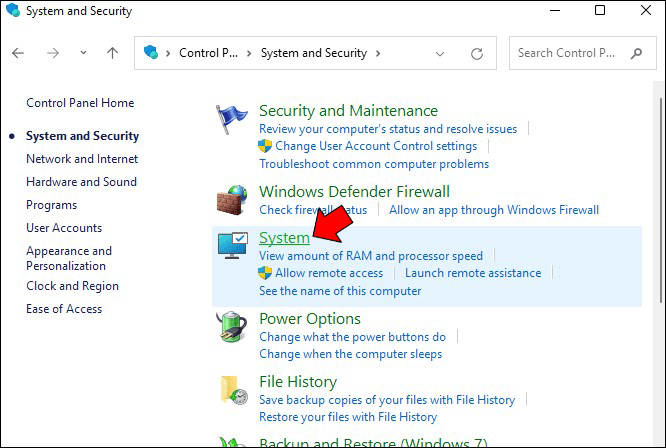Screen dimensions: 666x448
Task: Open Power Options heading
Action: coord(310,319)
